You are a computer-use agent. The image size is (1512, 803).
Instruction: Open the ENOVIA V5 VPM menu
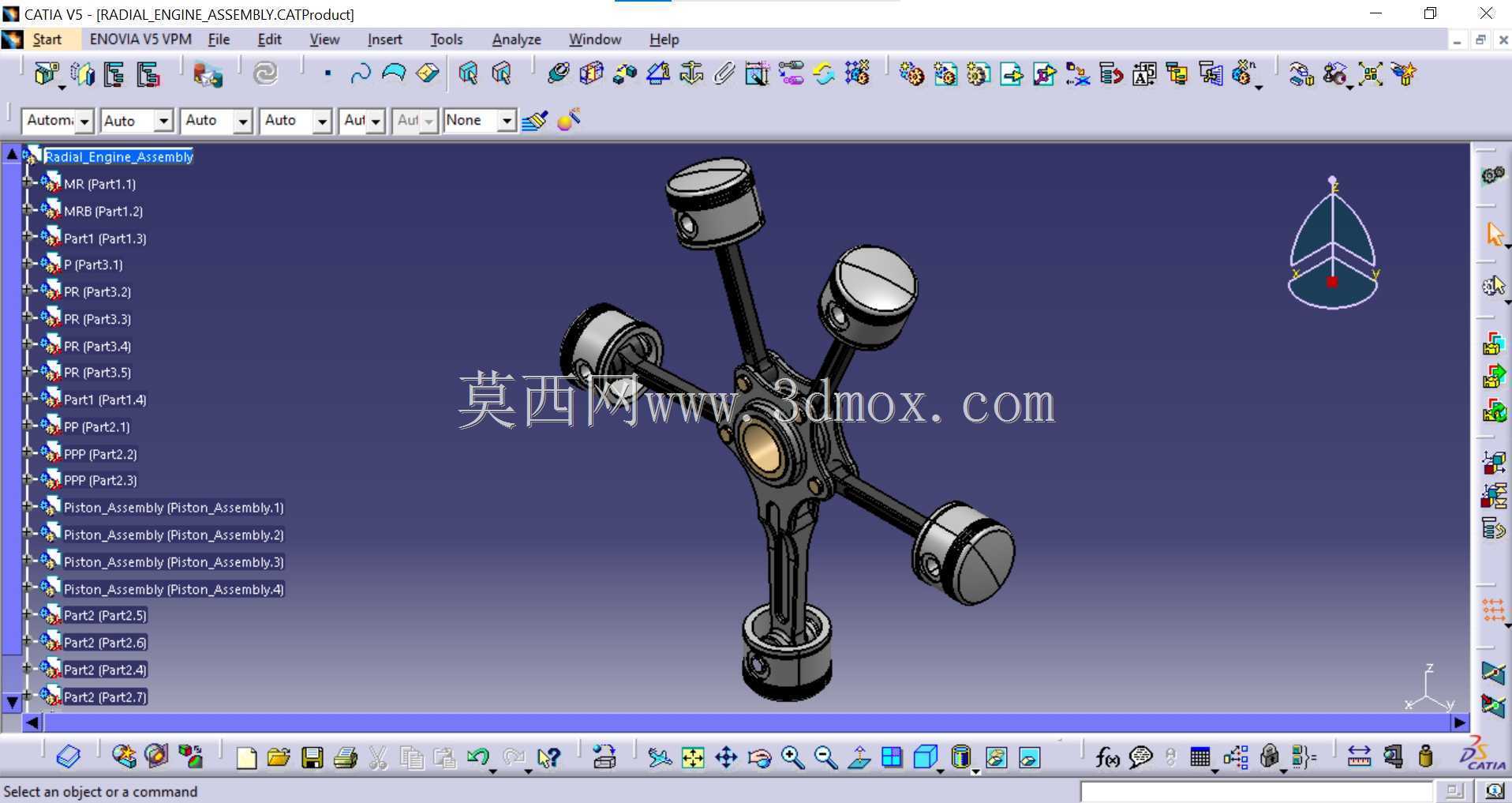(140, 39)
